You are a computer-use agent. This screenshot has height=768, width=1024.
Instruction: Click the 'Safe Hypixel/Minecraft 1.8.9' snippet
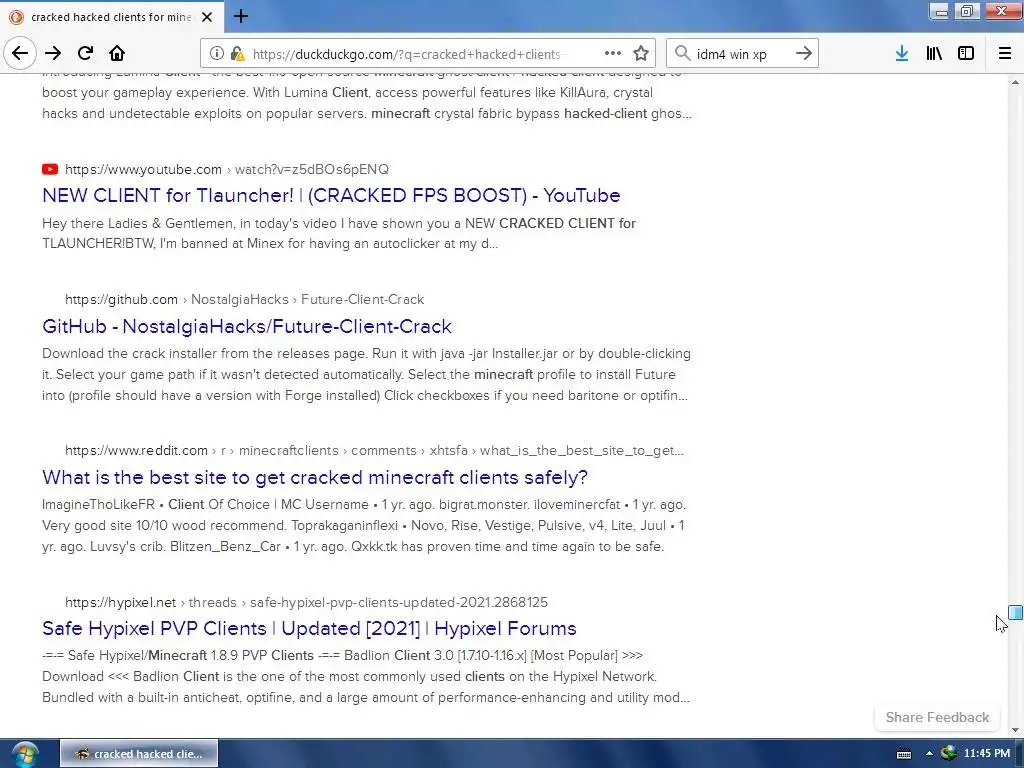(x=366, y=677)
